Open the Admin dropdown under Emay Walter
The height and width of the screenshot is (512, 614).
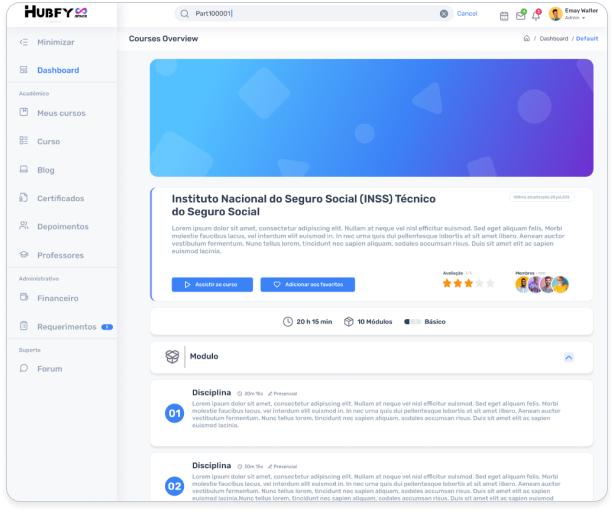[575, 18]
